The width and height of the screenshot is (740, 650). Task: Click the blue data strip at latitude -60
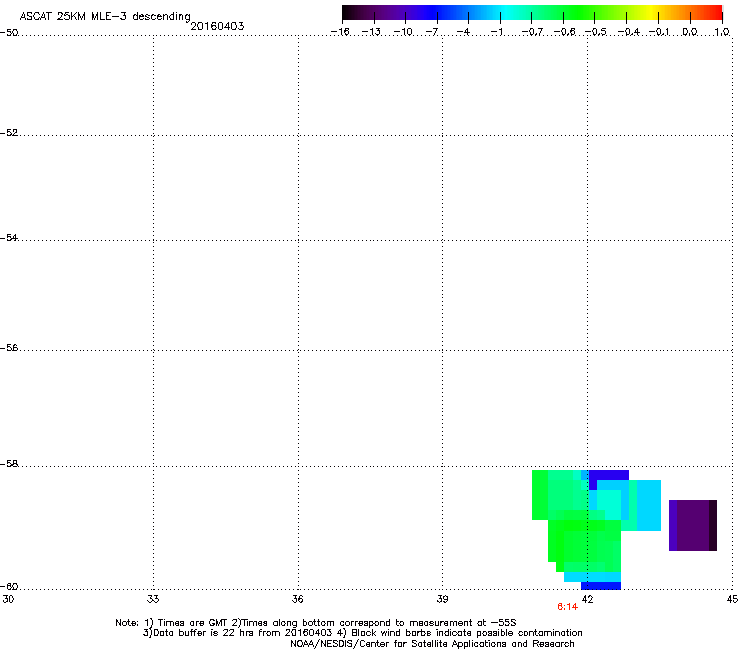[x=601, y=586]
